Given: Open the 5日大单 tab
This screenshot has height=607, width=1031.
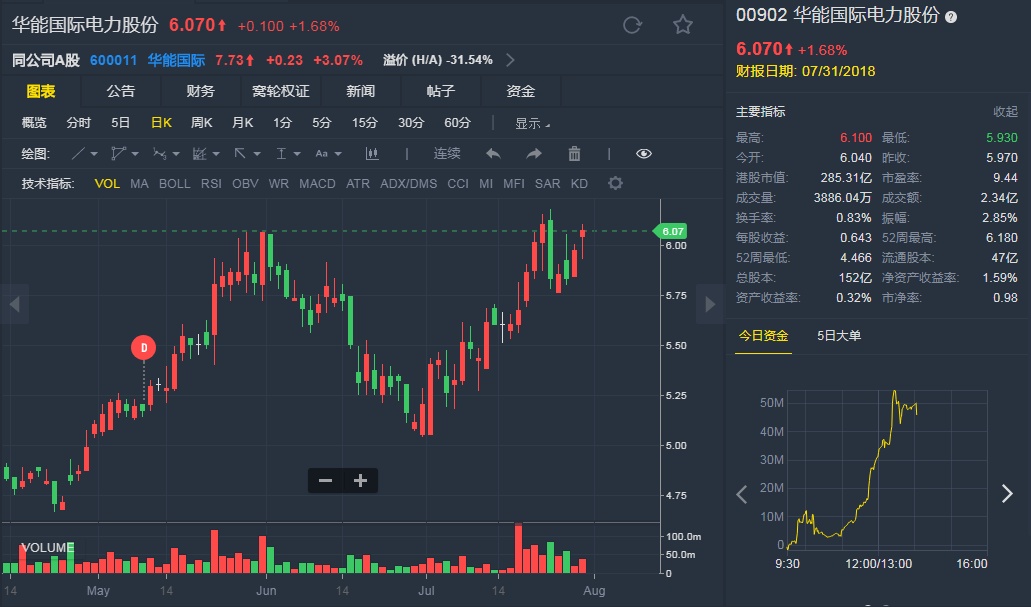Looking at the screenshot, I should click(x=839, y=336).
